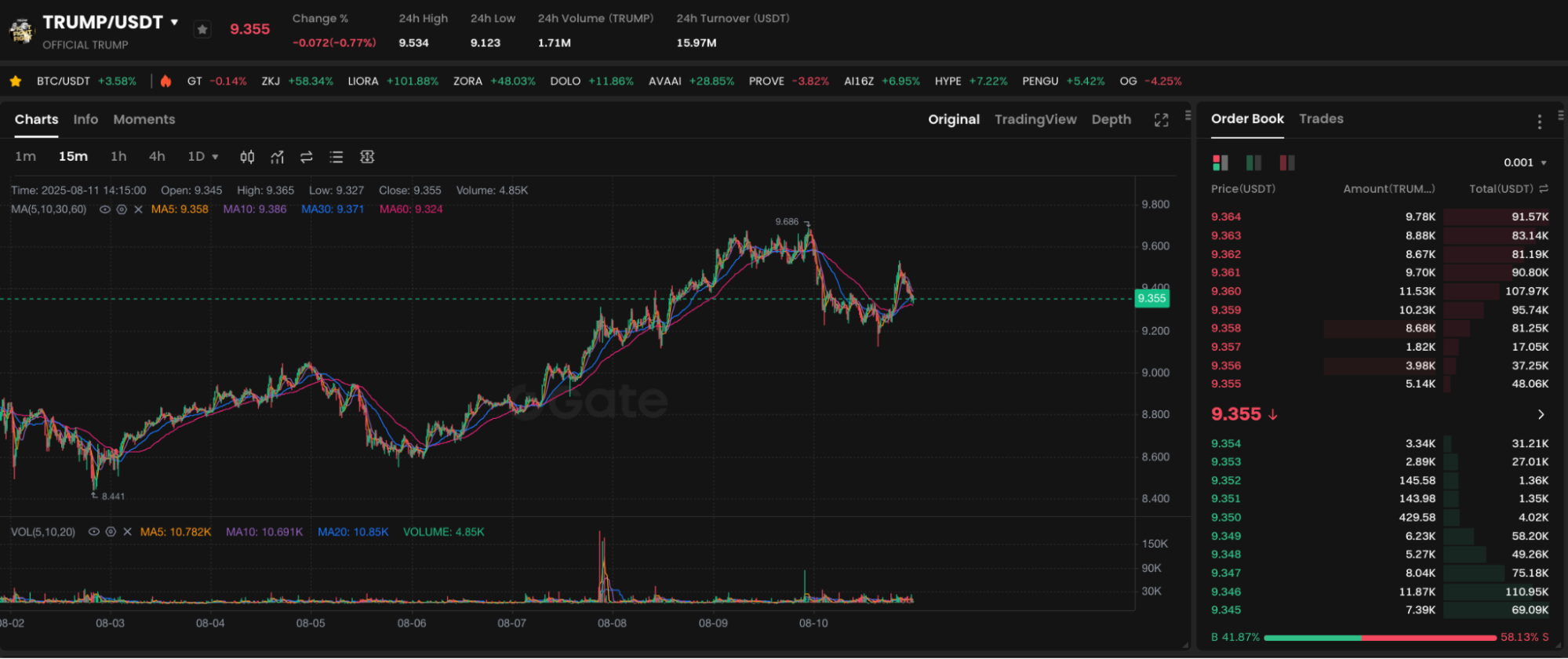Add TRUMP/USDT to favorites with the star

202,30
